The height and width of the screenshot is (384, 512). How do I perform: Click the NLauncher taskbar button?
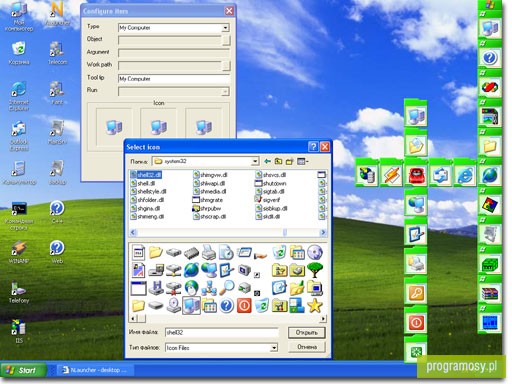[96, 370]
